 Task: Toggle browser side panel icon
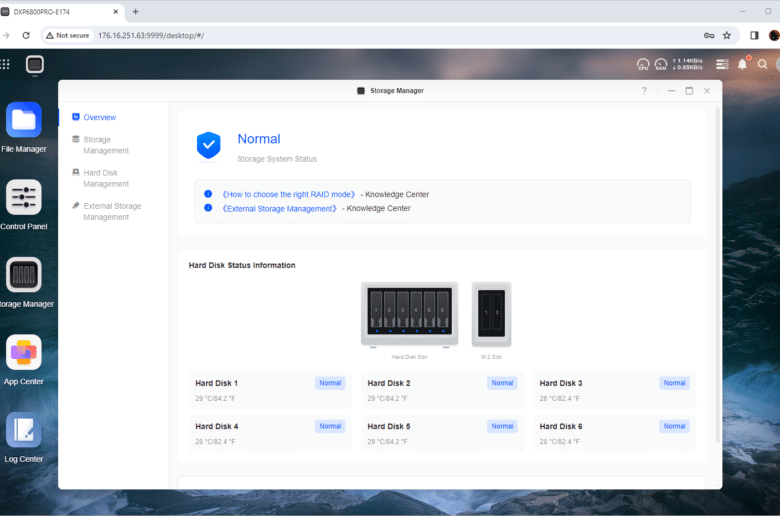point(754,35)
